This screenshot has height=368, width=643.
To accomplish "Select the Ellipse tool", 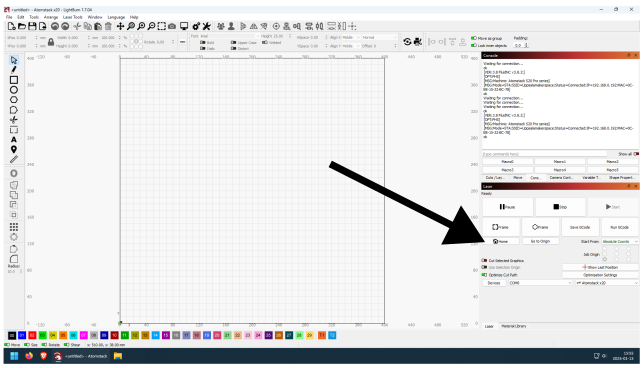I will (14, 90).
